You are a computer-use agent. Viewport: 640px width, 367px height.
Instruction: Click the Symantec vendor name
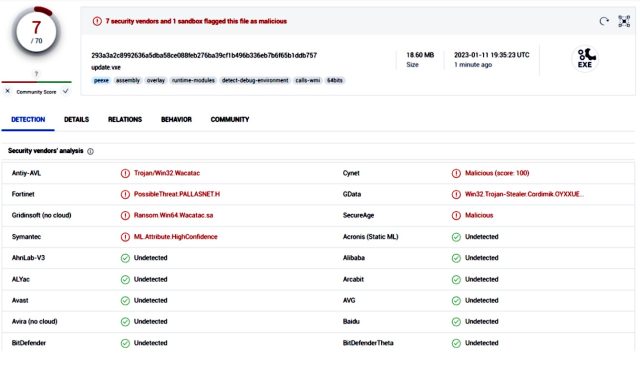click(x=26, y=237)
